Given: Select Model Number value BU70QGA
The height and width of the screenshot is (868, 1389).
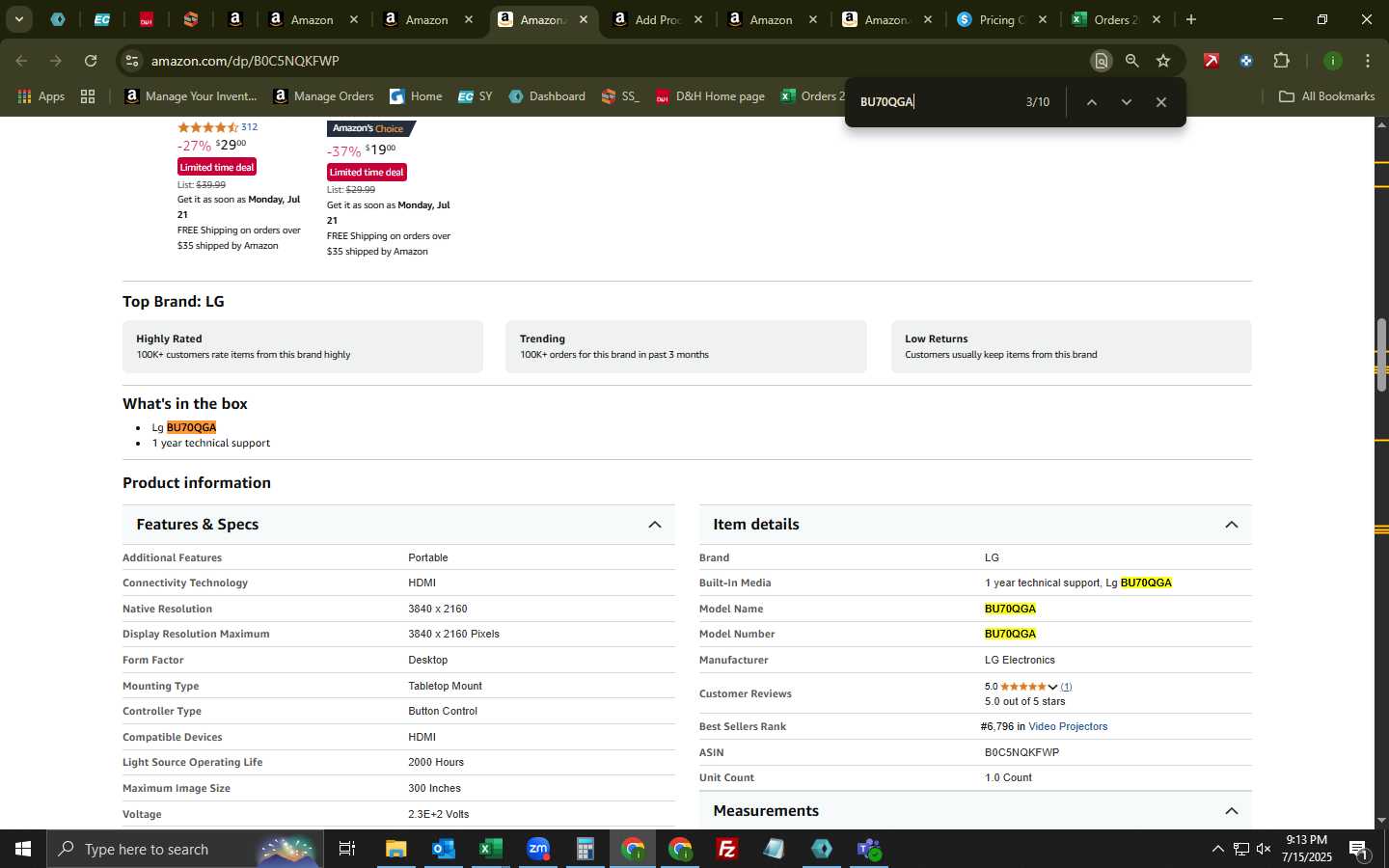Looking at the screenshot, I should coord(1010,634).
